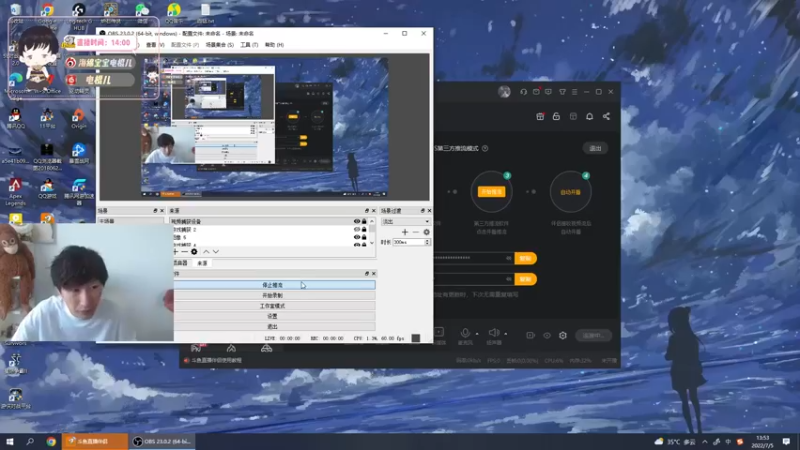
Task: Open the Windows Start menu
Action: click(9, 441)
